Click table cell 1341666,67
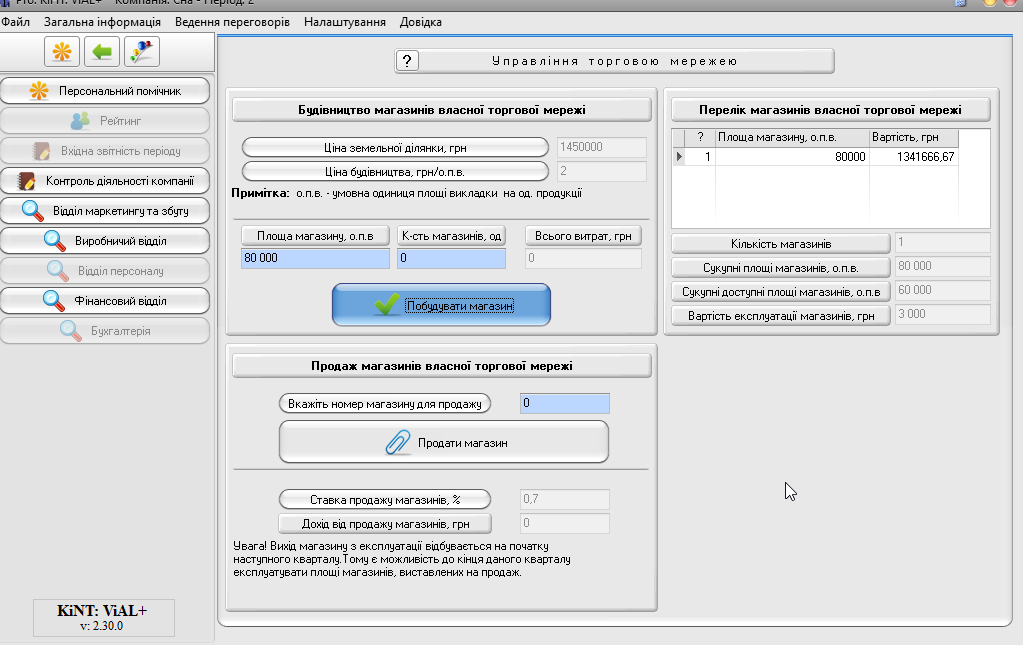1023x645 pixels. tap(914, 157)
